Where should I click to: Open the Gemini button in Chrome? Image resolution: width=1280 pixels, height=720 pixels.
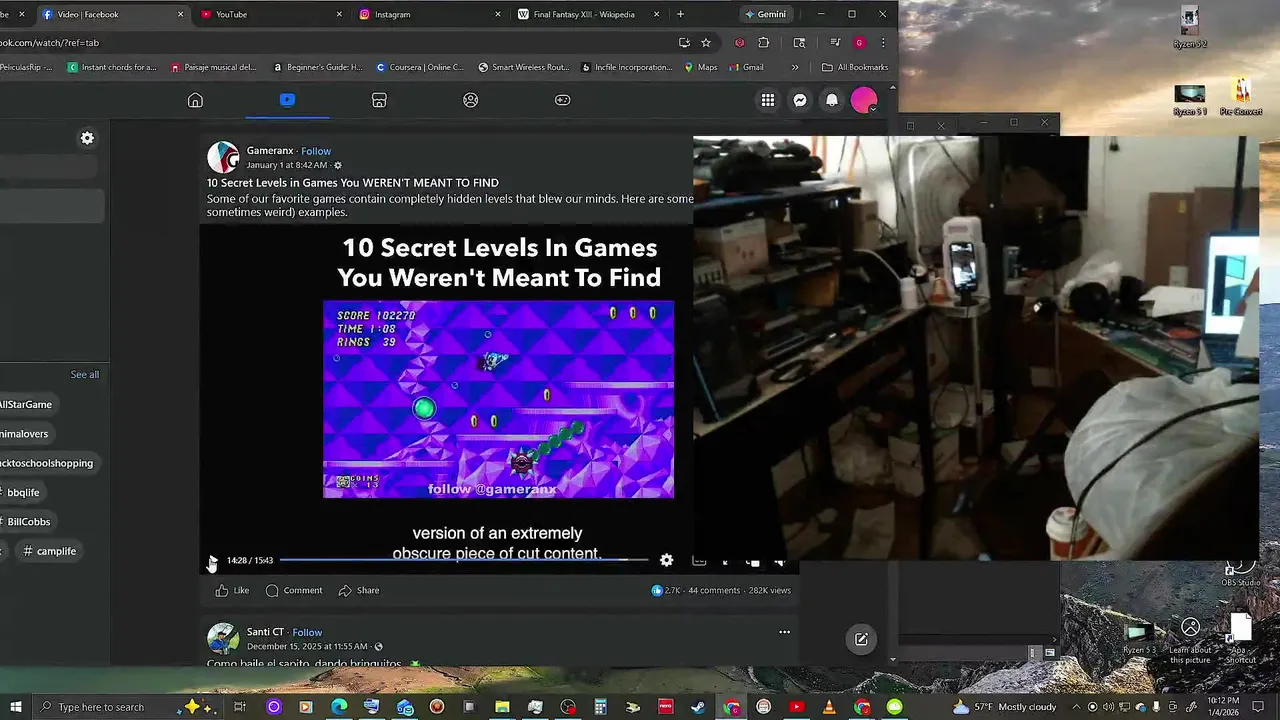pos(767,14)
